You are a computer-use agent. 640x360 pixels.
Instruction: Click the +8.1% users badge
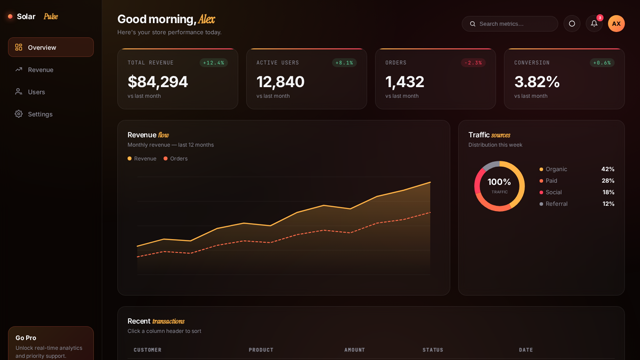[344, 63]
